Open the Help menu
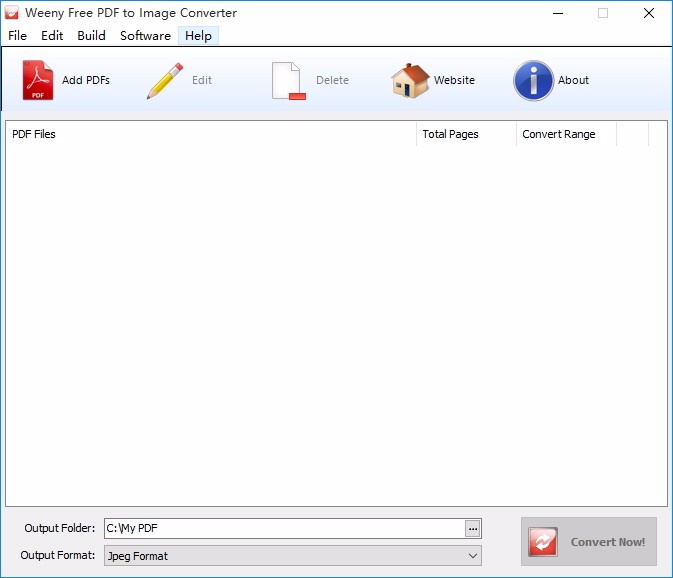Image resolution: width=673 pixels, height=578 pixels. pyautogui.click(x=198, y=36)
